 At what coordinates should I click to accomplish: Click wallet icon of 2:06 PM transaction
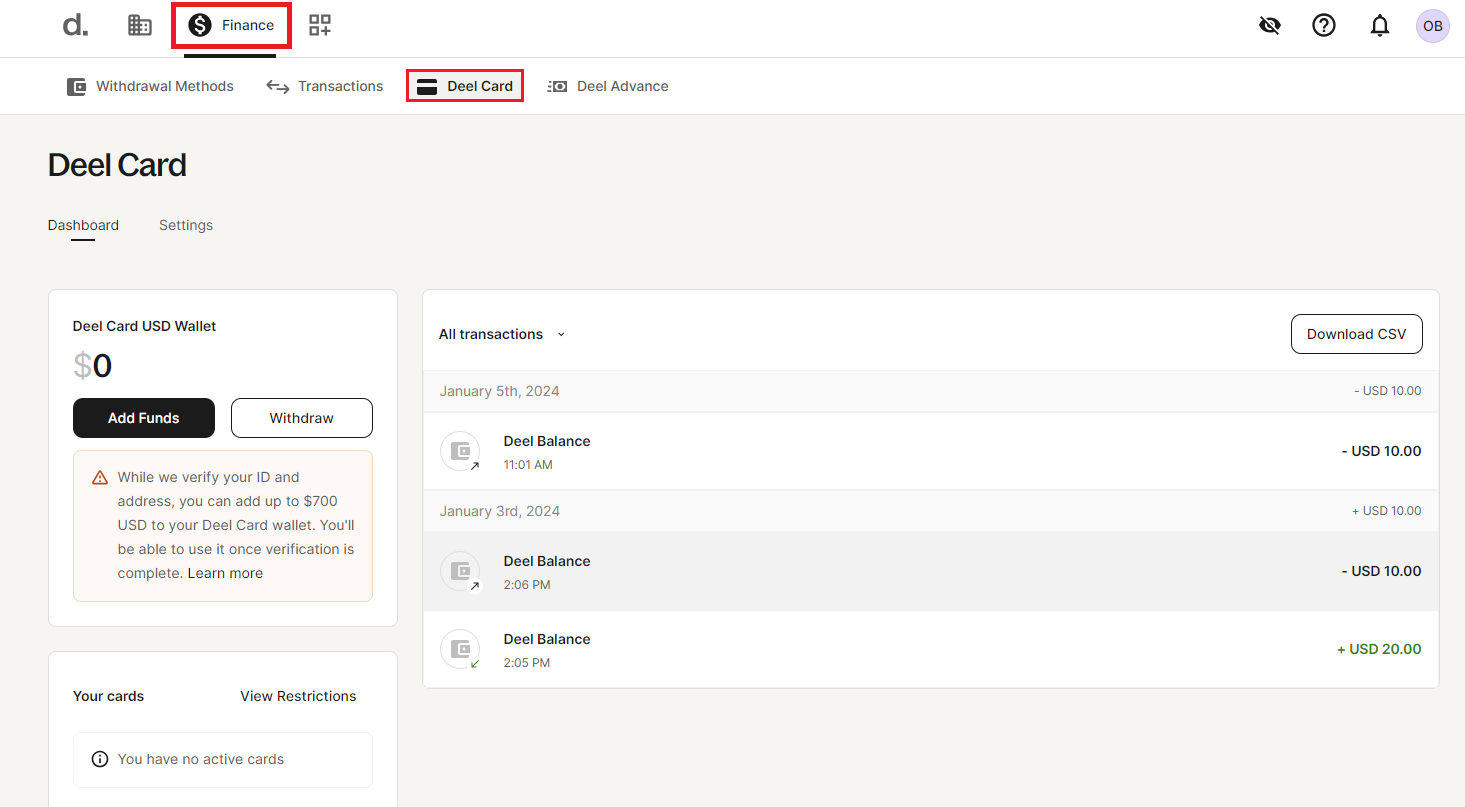point(460,571)
